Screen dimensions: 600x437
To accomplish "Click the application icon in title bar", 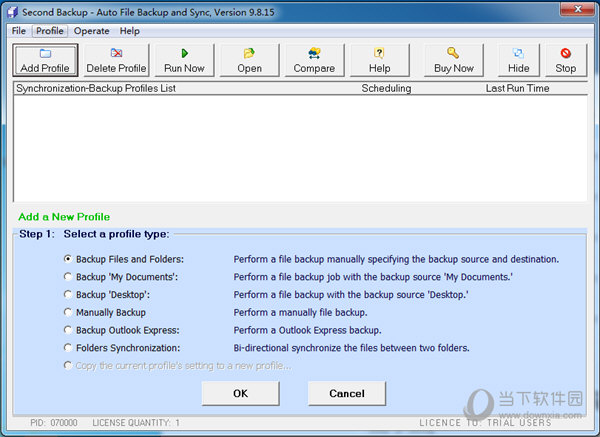I will [x=12, y=12].
